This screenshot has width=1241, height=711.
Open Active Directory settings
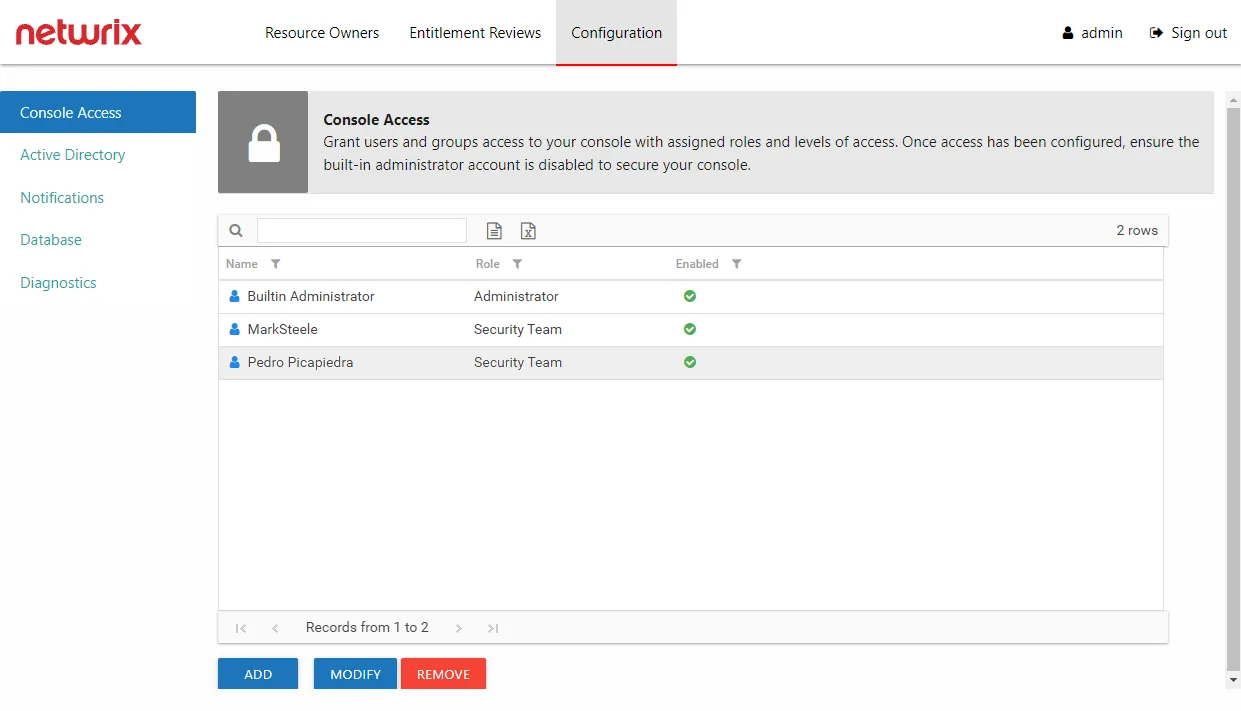(x=73, y=155)
